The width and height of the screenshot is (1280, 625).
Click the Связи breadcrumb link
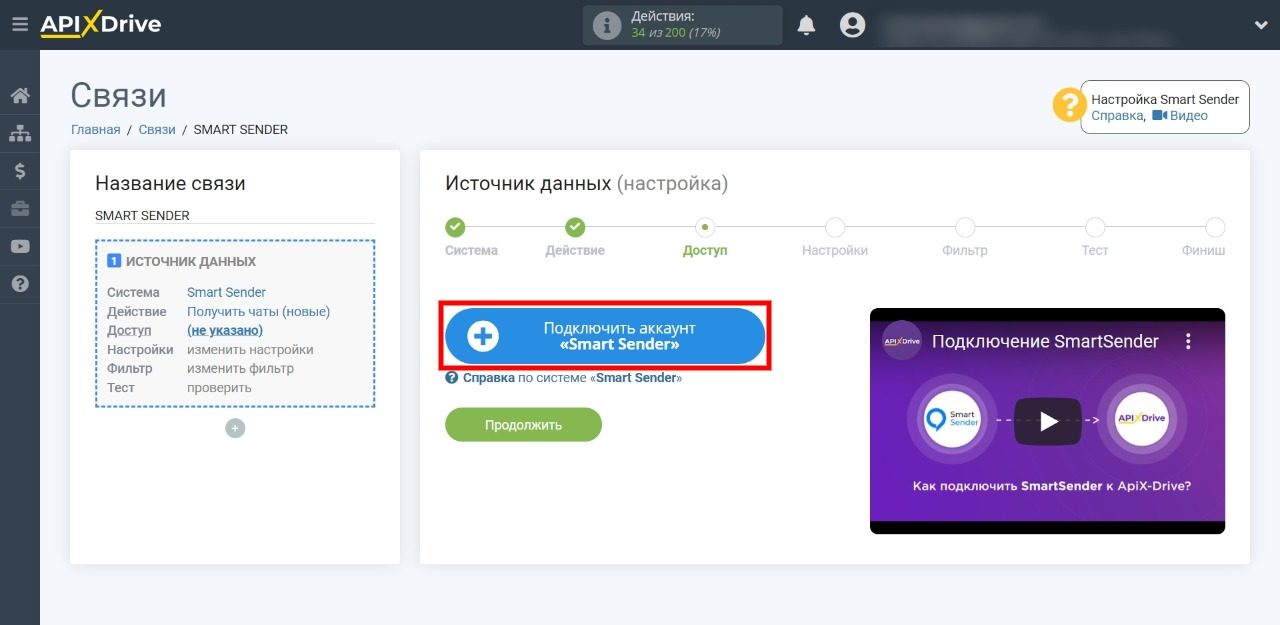[x=157, y=130]
